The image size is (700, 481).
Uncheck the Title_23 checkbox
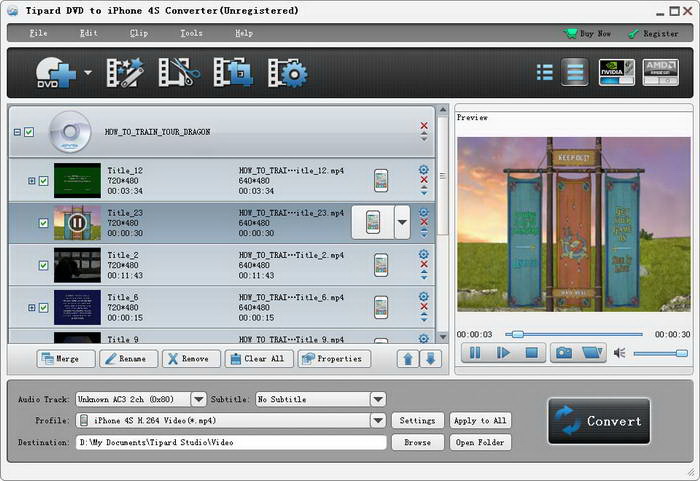(x=43, y=223)
